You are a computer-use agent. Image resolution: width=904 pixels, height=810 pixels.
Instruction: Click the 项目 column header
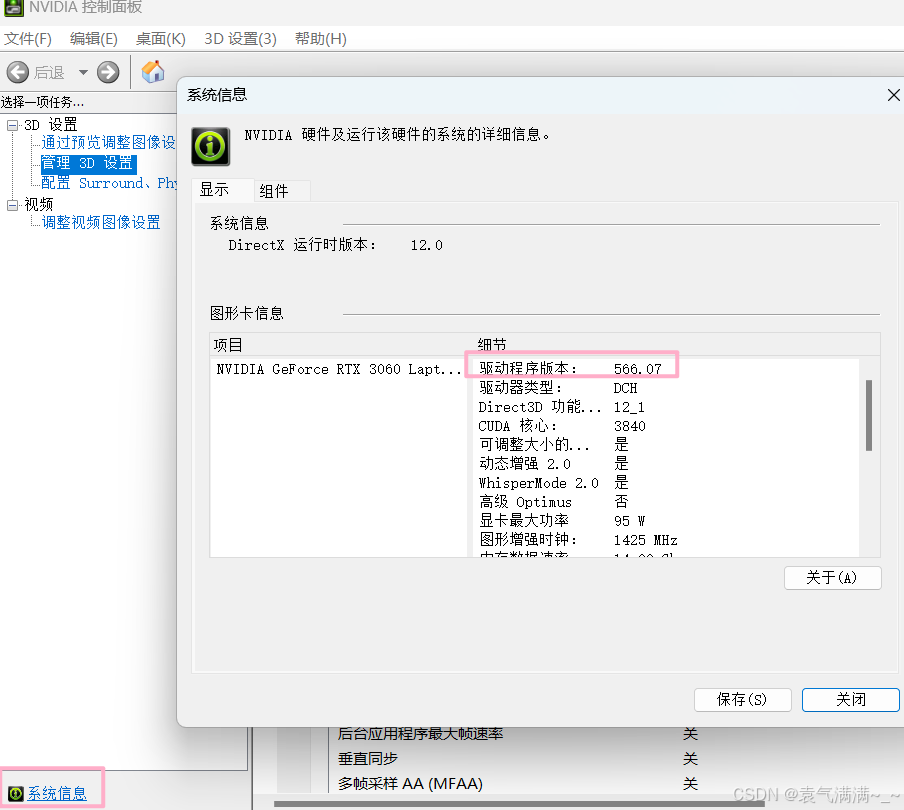coord(228,345)
